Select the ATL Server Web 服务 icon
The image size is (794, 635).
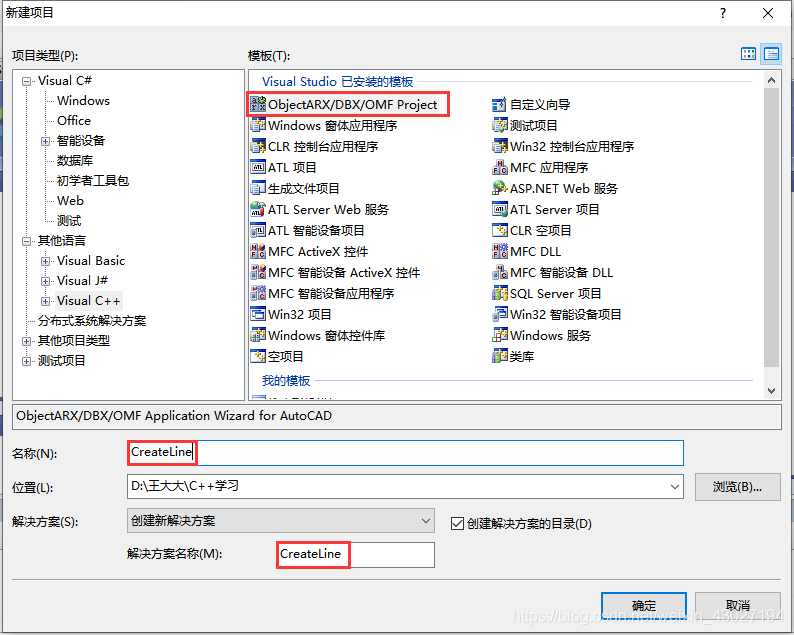tap(258, 209)
